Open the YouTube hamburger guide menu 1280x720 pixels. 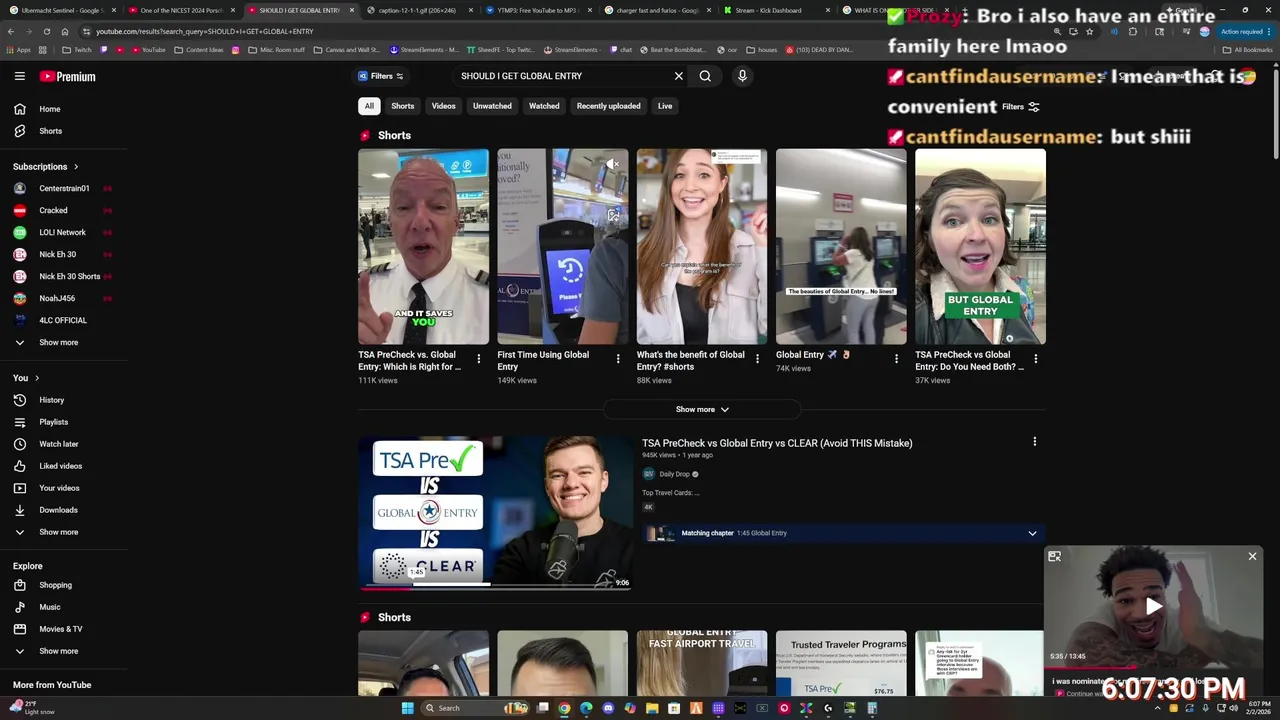(19, 76)
